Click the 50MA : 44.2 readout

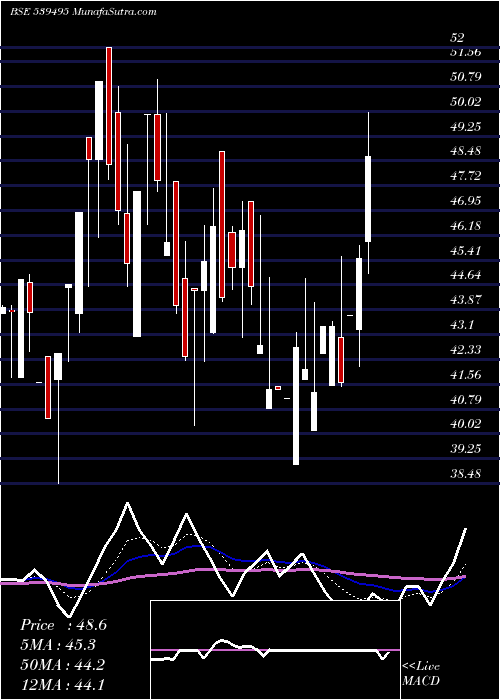[x=62, y=665]
